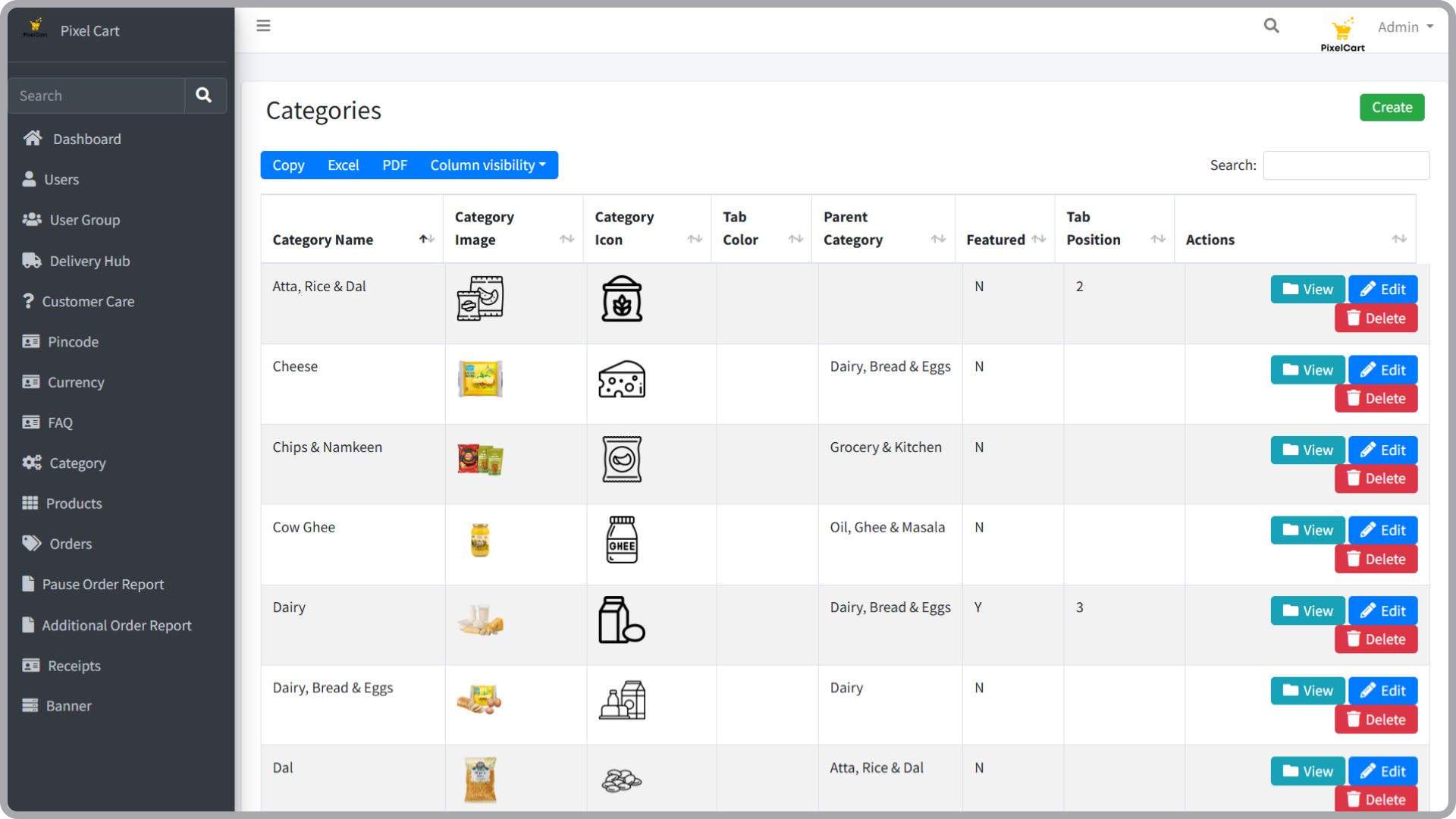The width and height of the screenshot is (1456, 819).
Task: View the Atta, Rice & Dal category
Action: pos(1307,290)
